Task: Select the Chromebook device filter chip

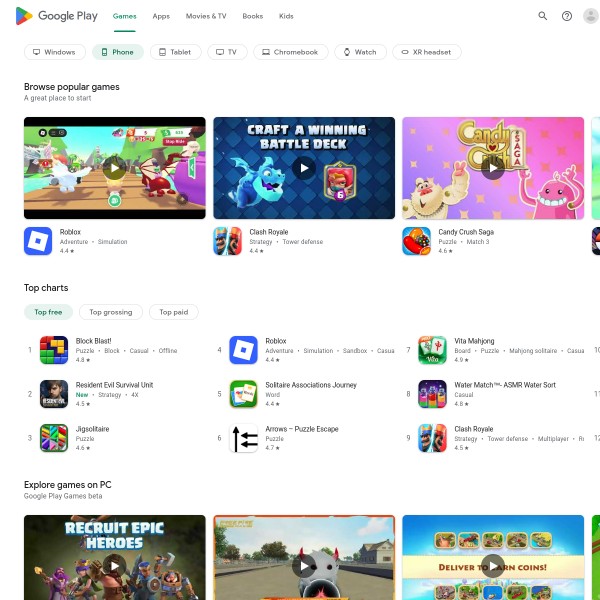Action: [x=291, y=52]
